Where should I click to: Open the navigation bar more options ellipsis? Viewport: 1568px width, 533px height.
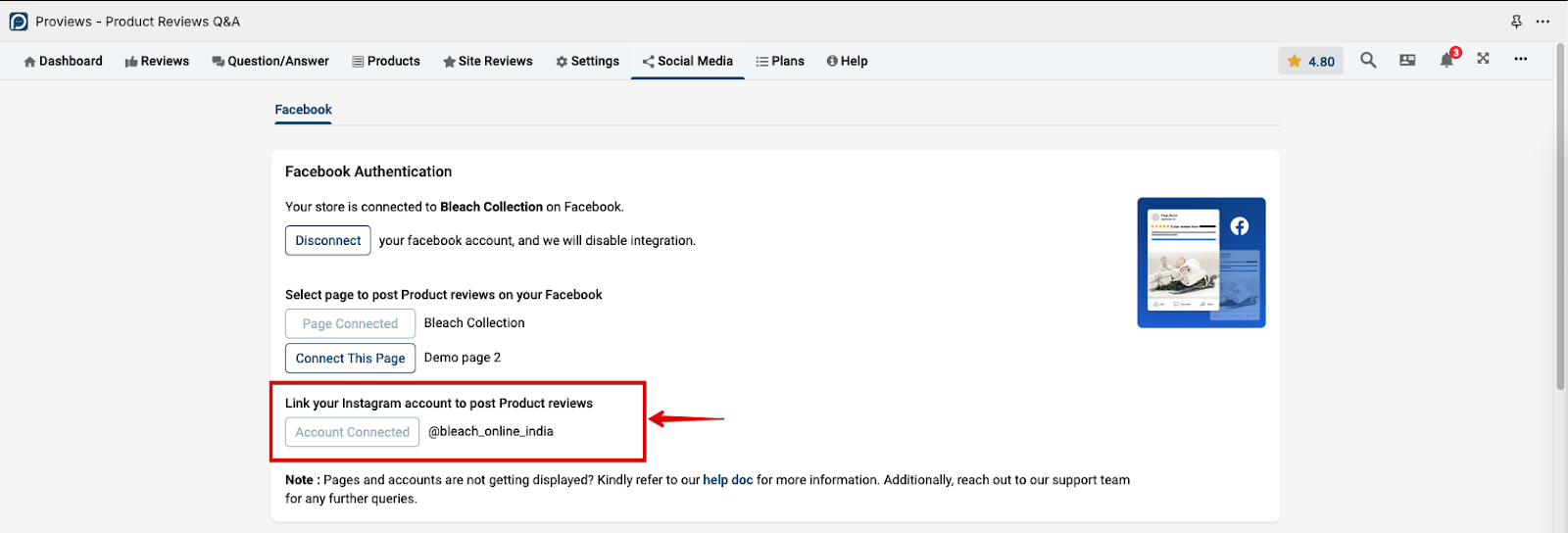click(1521, 59)
